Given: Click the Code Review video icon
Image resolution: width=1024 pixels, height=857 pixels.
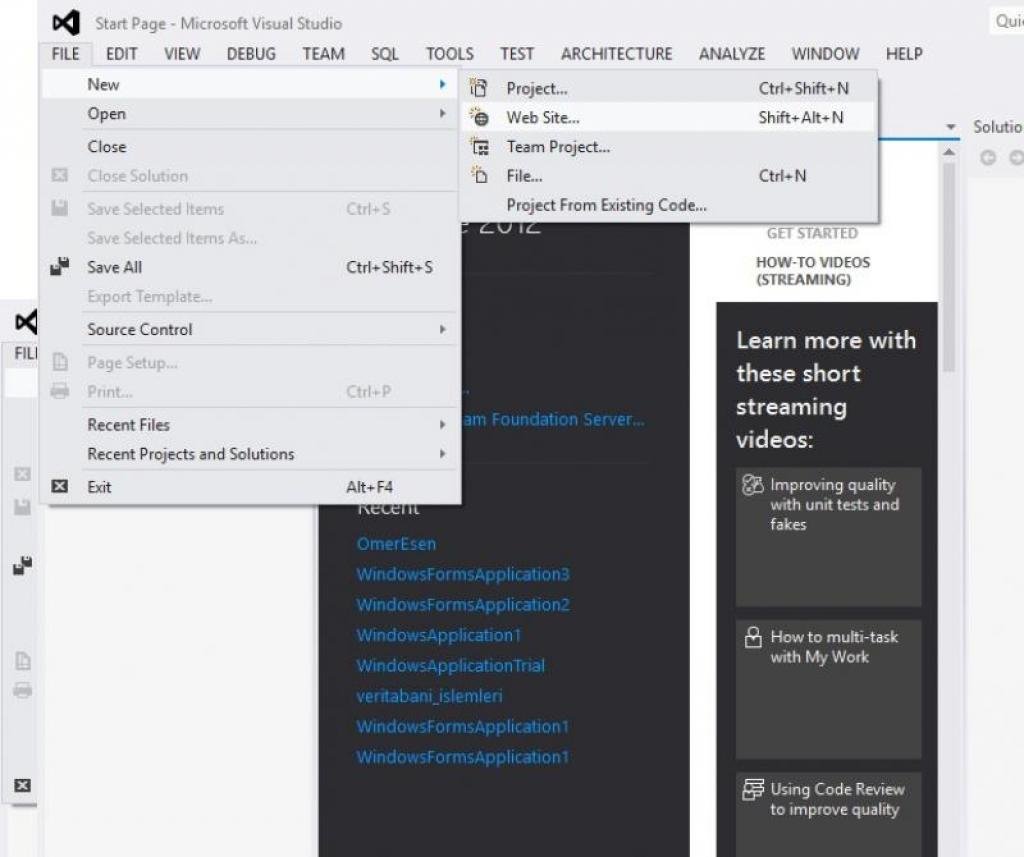Looking at the screenshot, I should coord(753,789).
